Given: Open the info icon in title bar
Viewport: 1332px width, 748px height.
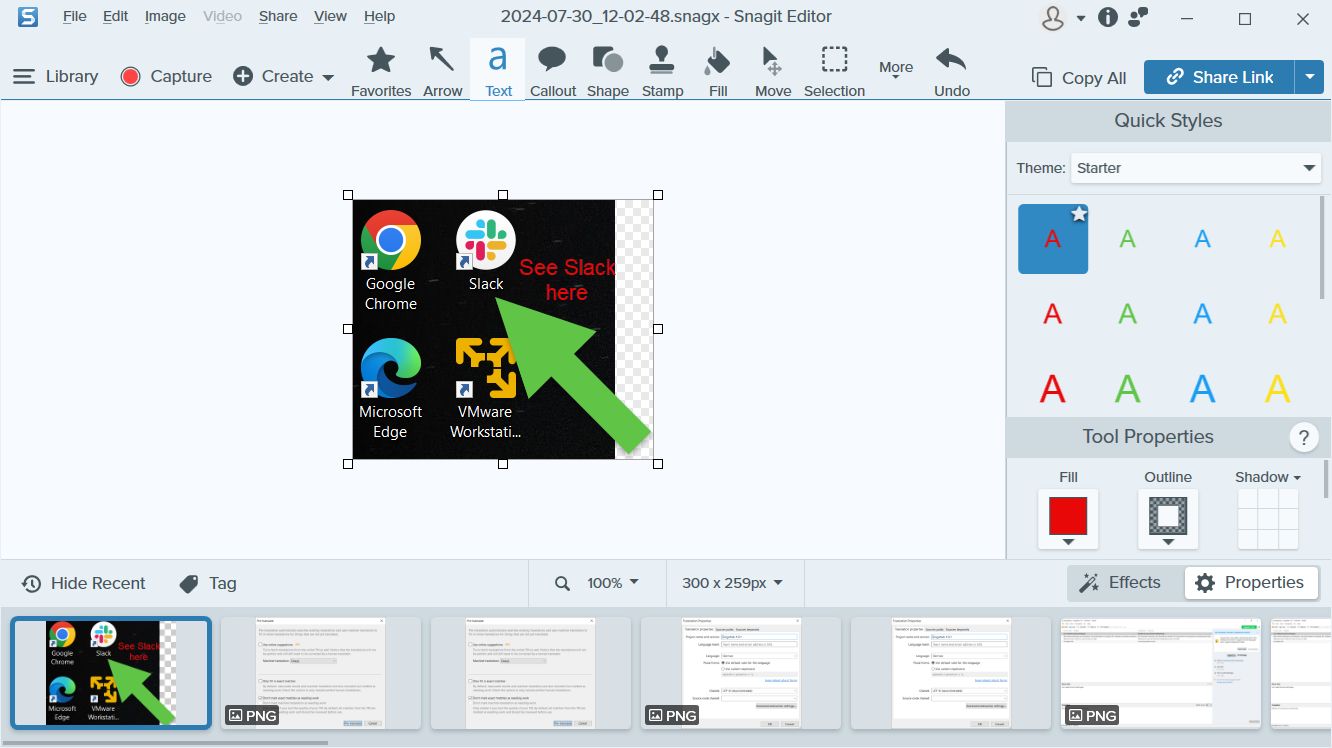Looking at the screenshot, I should pyautogui.click(x=1108, y=17).
